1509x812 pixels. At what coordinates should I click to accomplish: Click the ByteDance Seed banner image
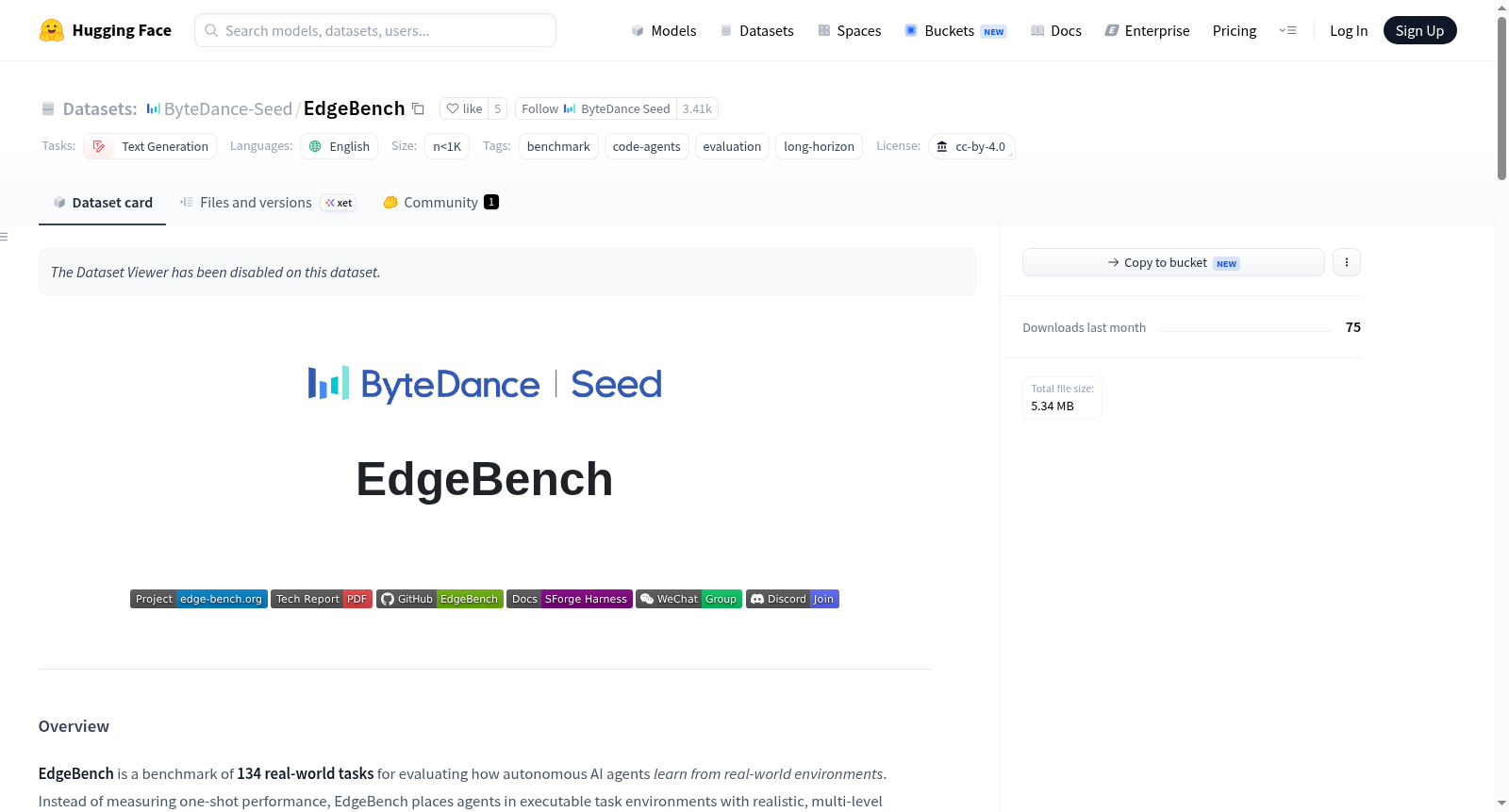click(485, 384)
